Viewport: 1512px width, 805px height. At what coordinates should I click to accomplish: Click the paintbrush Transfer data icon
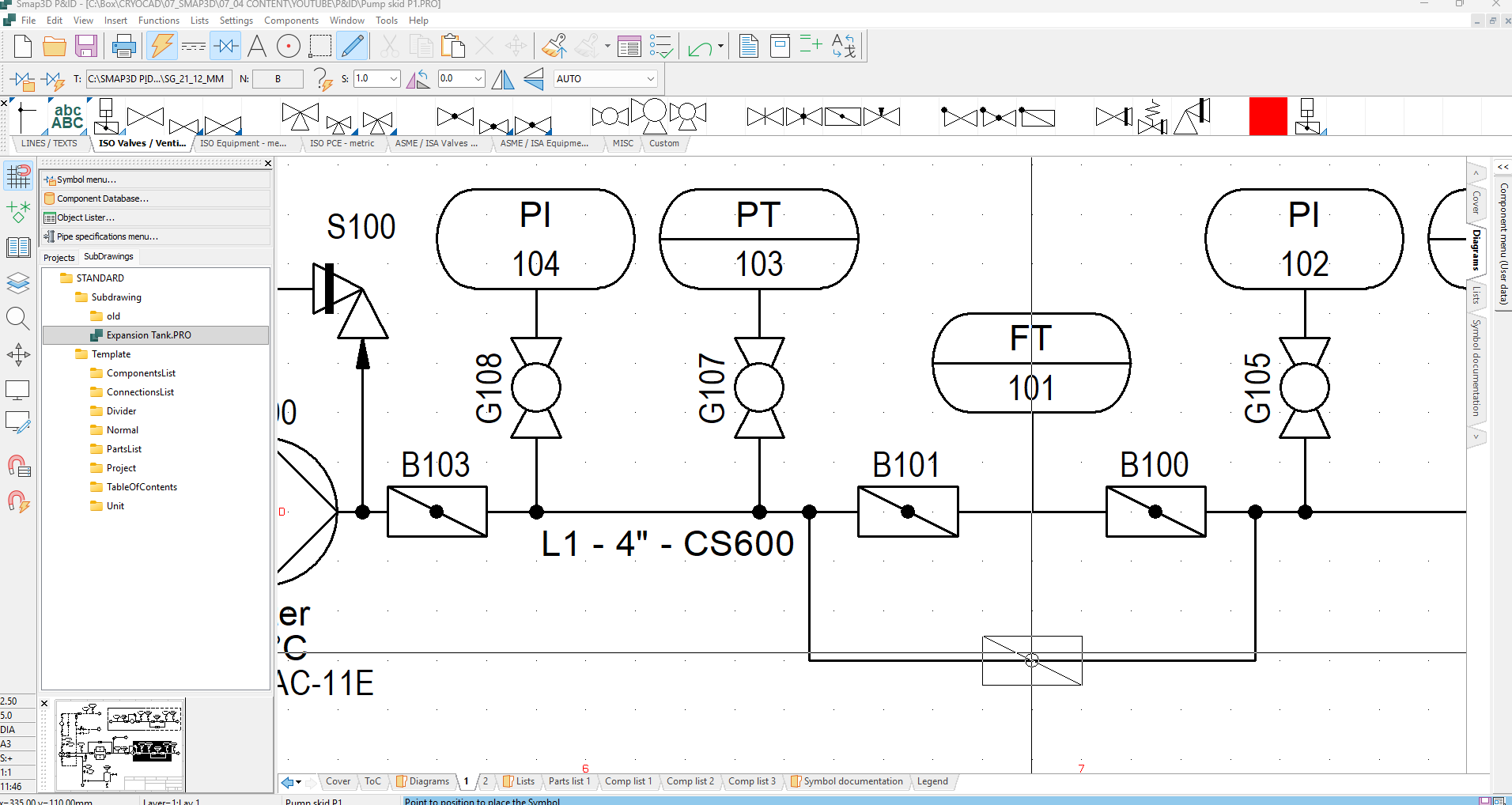(554, 46)
